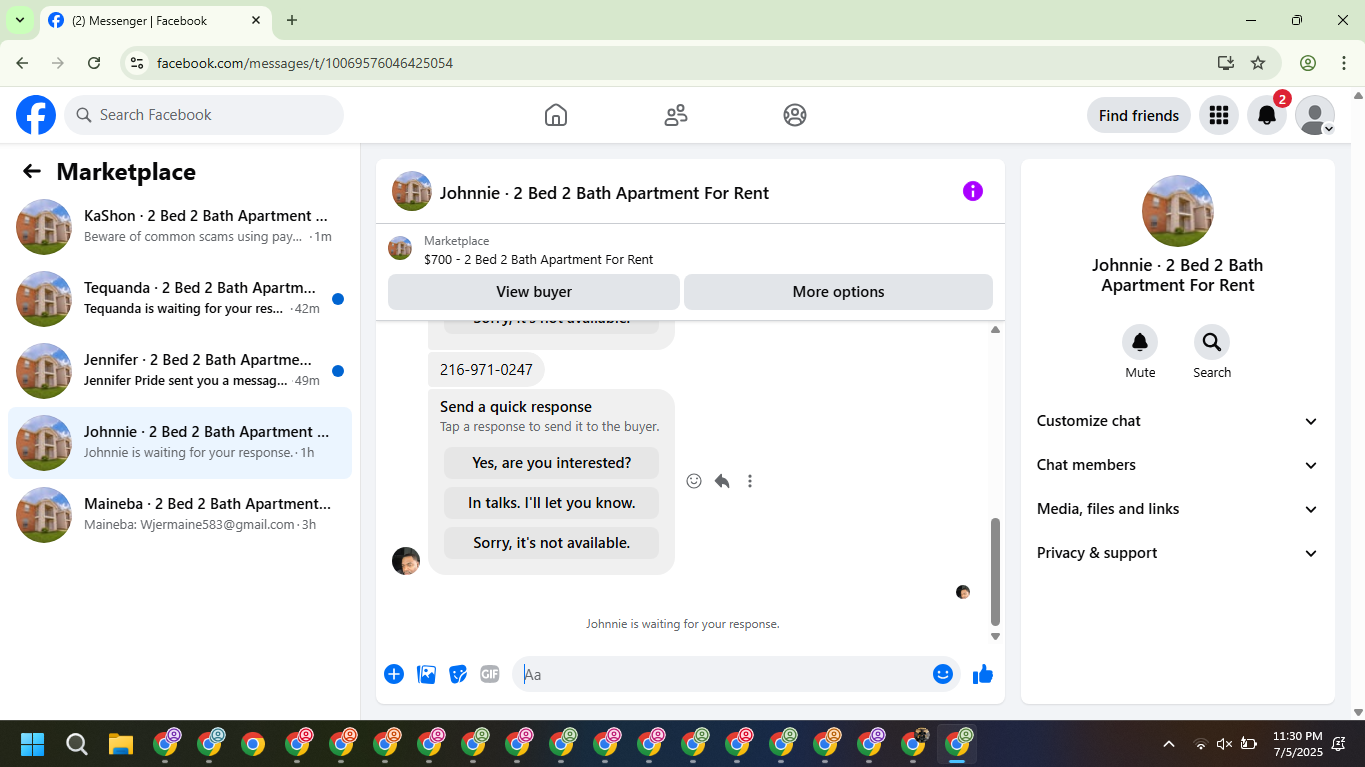This screenshot has height=767, width=1365.
Task: Expand the Chat members section
Action: tap(1178, 465)
